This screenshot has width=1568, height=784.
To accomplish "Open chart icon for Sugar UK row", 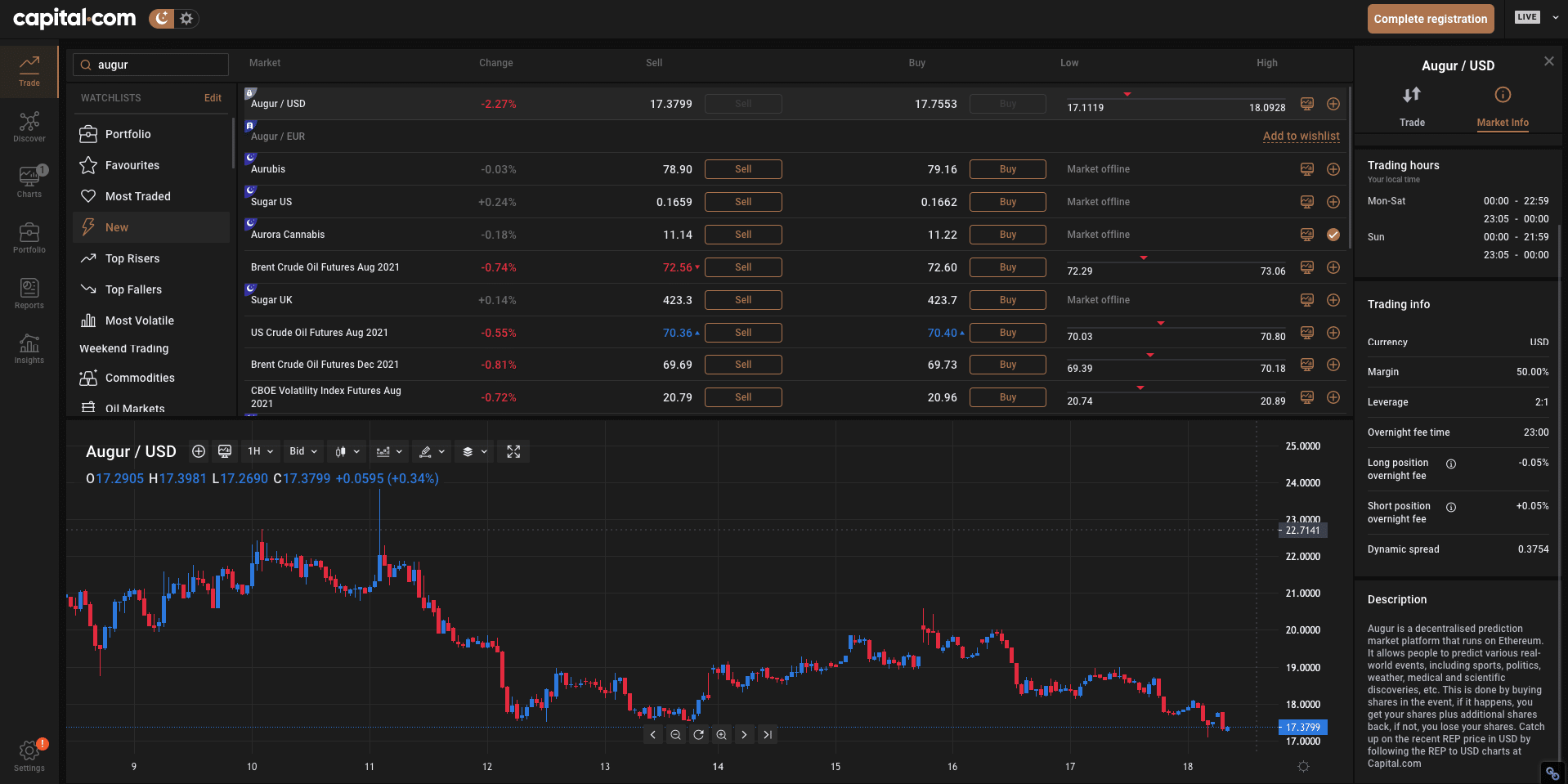I will tap(1307, 300).
